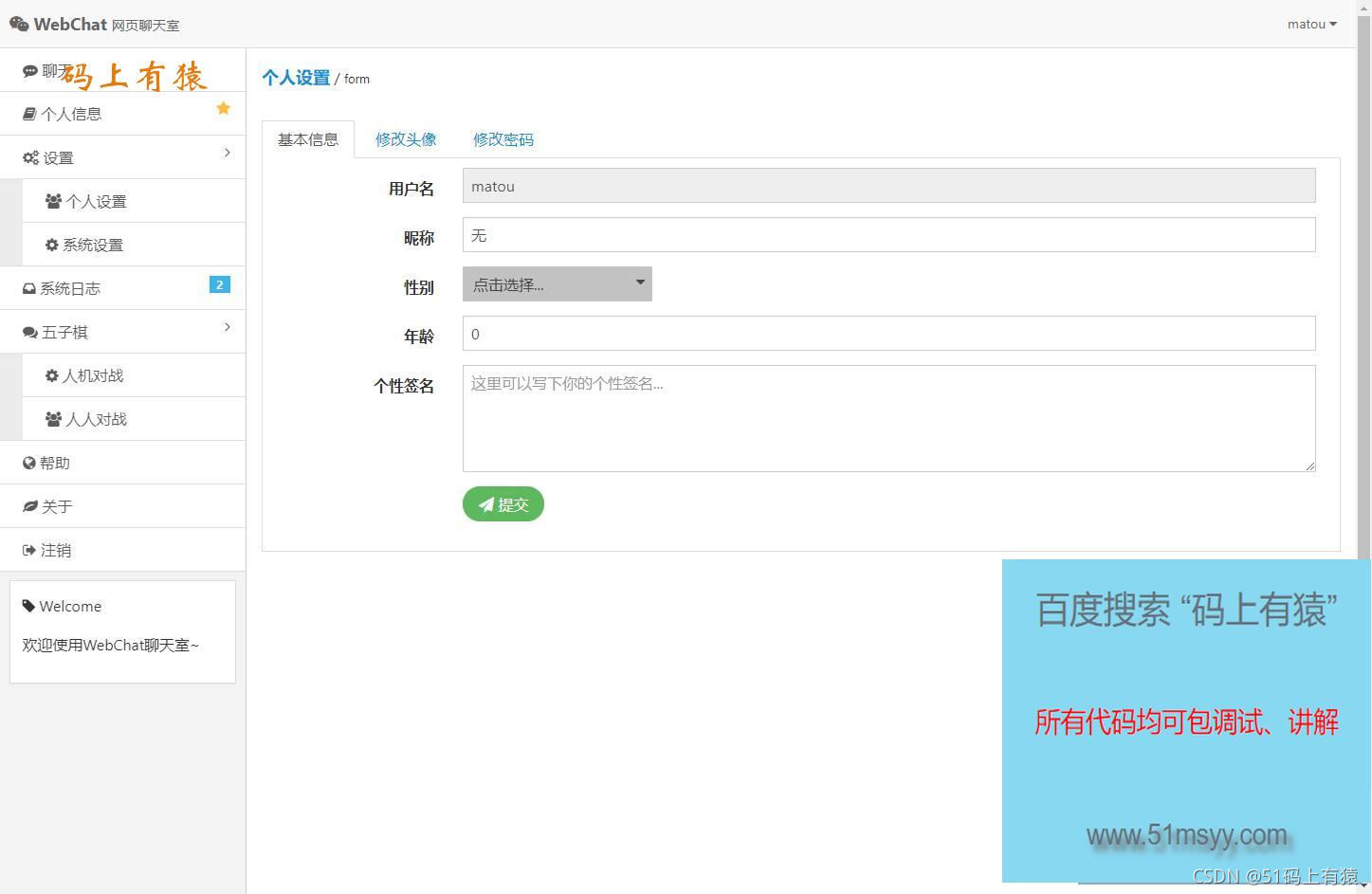Click the 用户名 field showing matou
Viewport: 1372px width, 894px height.
[889, 186]
